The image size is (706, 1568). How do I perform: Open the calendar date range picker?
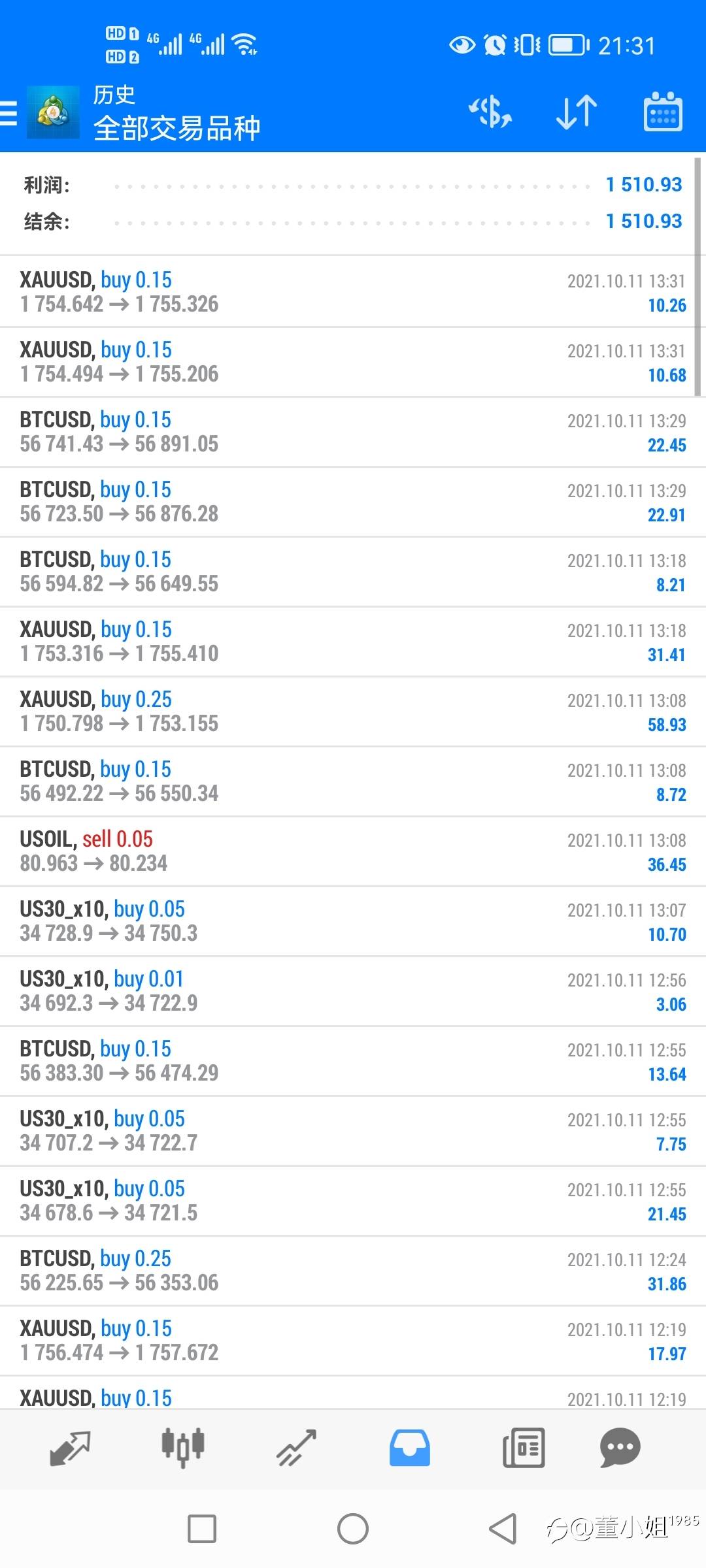point(663,112)
